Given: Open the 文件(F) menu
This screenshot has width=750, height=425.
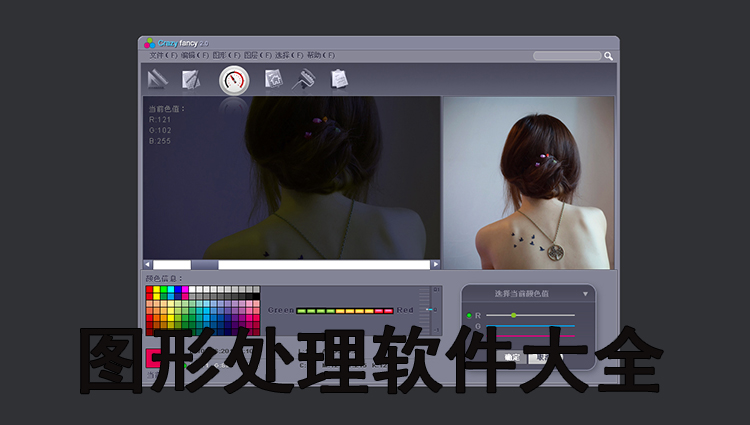Looking at the screenshot, I should pos(163,55).
